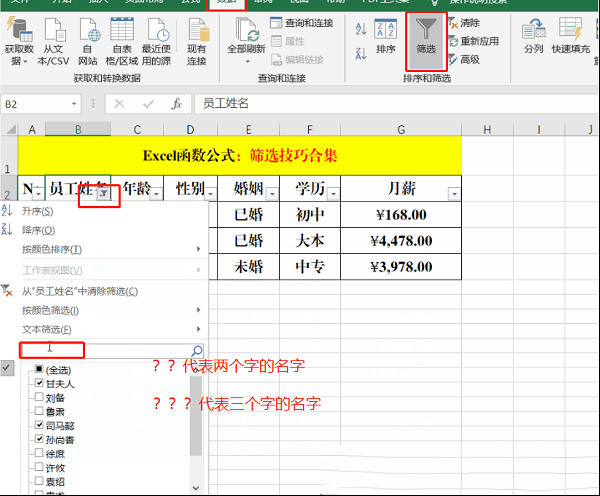Click the filter list scrollbar down arrow
Viewport: 600px width, 496px height.
(196, 488)
